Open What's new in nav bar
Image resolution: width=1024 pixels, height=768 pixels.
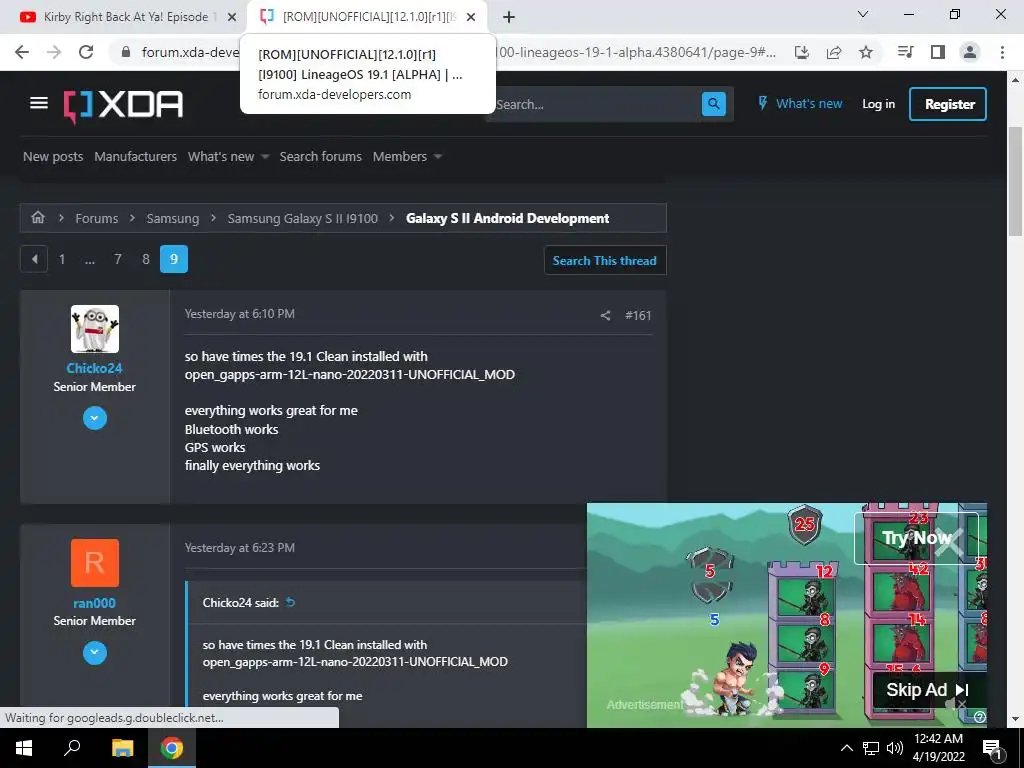(221, 157)
